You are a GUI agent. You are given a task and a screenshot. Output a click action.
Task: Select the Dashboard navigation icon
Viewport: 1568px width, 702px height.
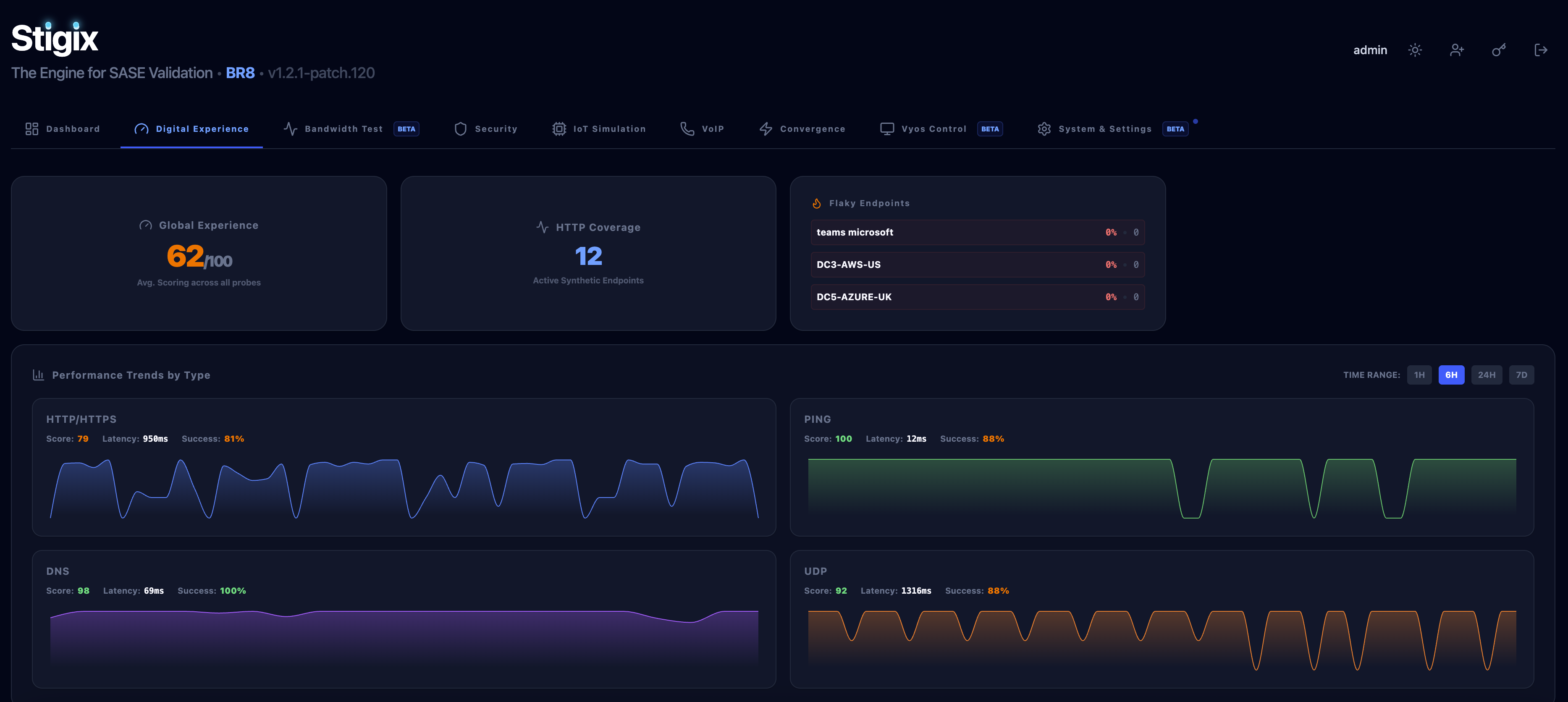(31, 128)
